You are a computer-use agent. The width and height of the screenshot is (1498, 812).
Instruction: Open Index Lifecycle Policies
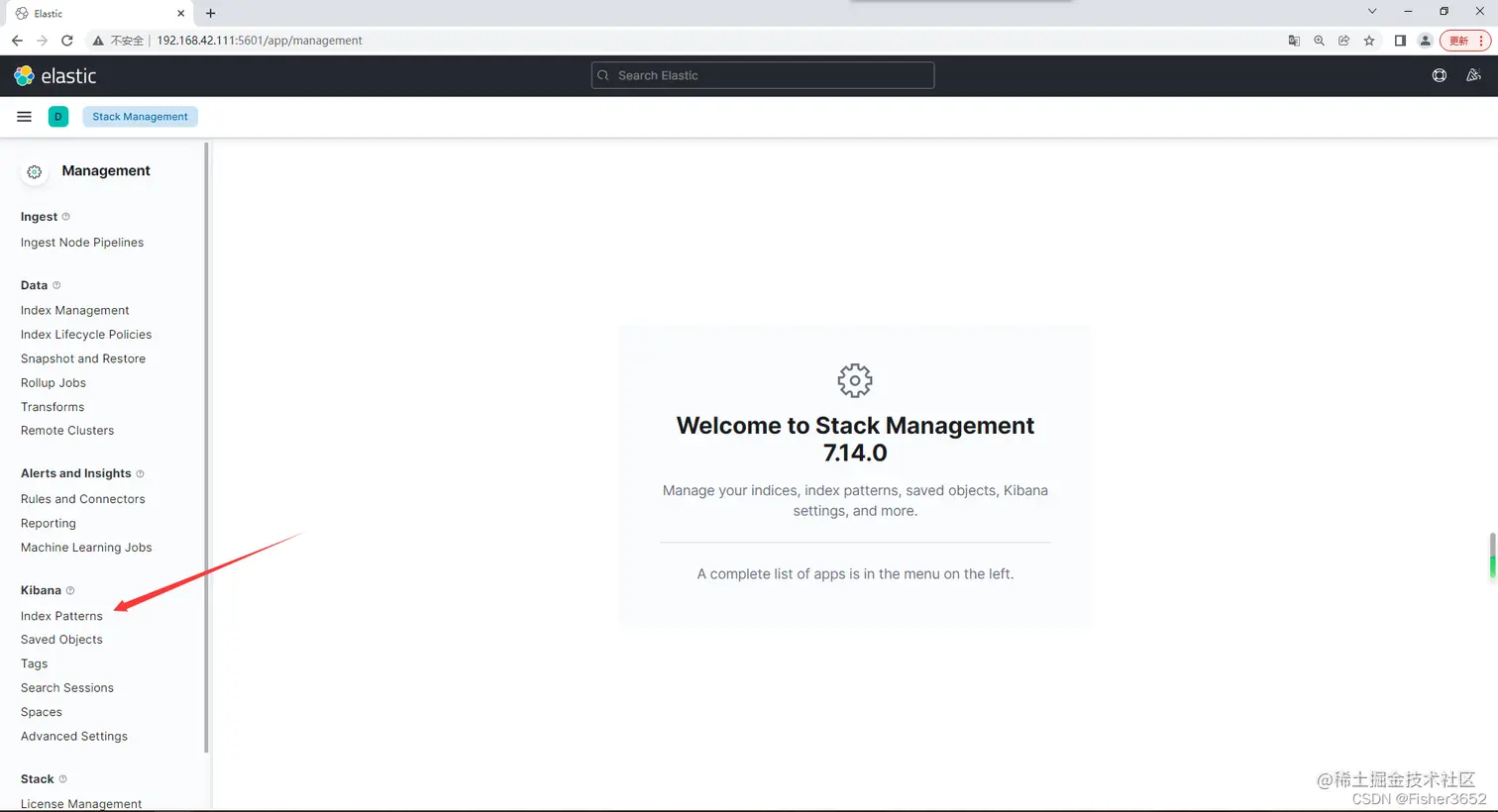click(x=86, y=335)
